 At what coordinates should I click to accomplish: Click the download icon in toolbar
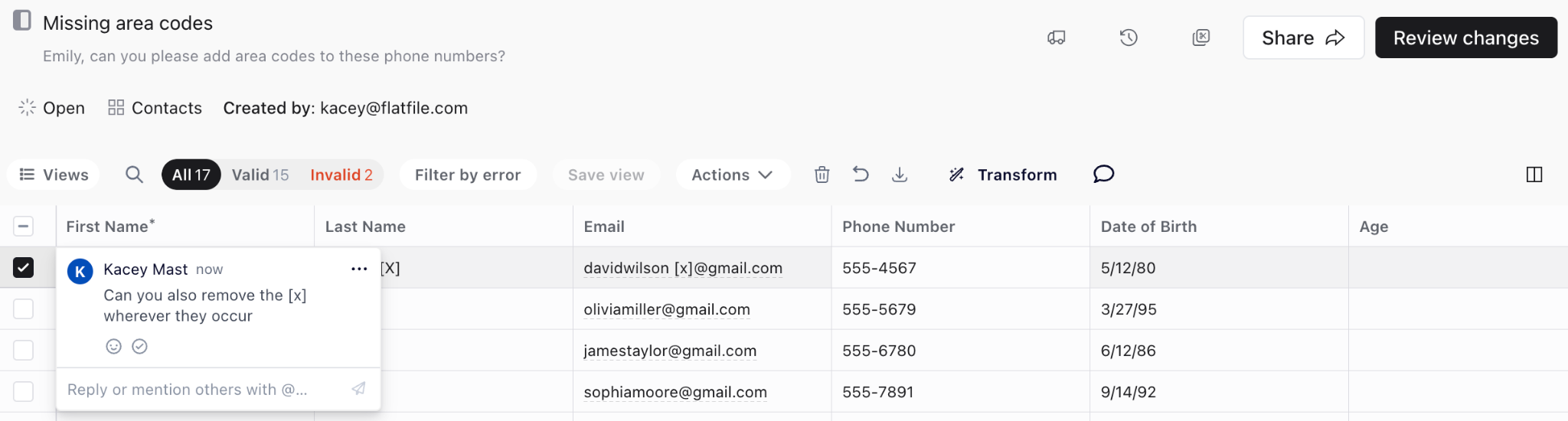point(900,175)
